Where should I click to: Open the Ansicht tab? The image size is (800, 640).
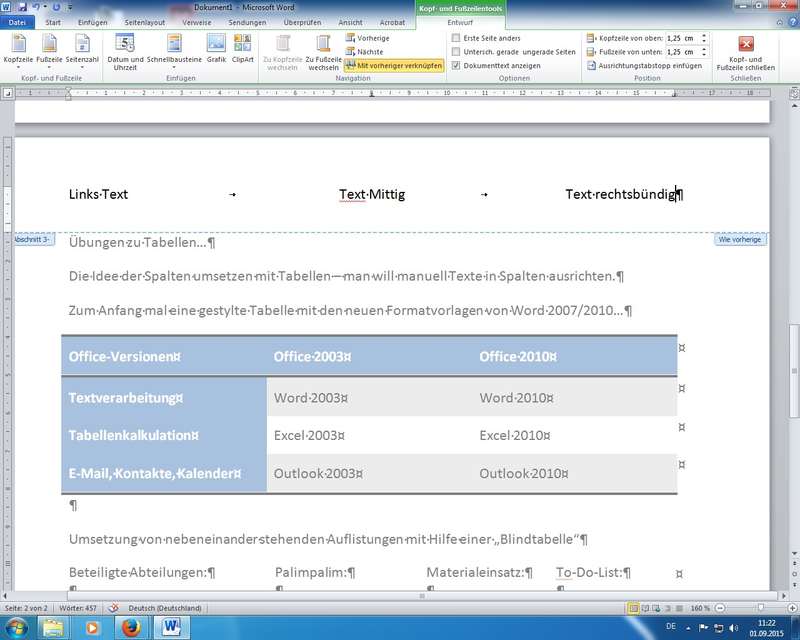351,22
